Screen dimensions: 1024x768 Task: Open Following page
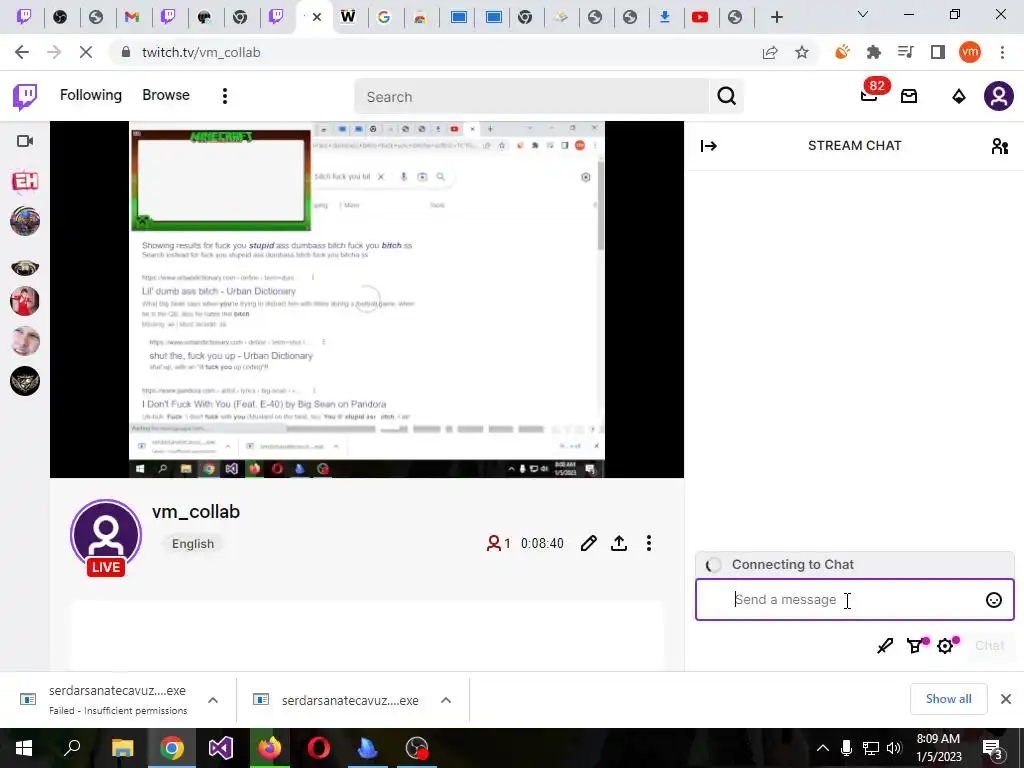(x=91, y=95)
